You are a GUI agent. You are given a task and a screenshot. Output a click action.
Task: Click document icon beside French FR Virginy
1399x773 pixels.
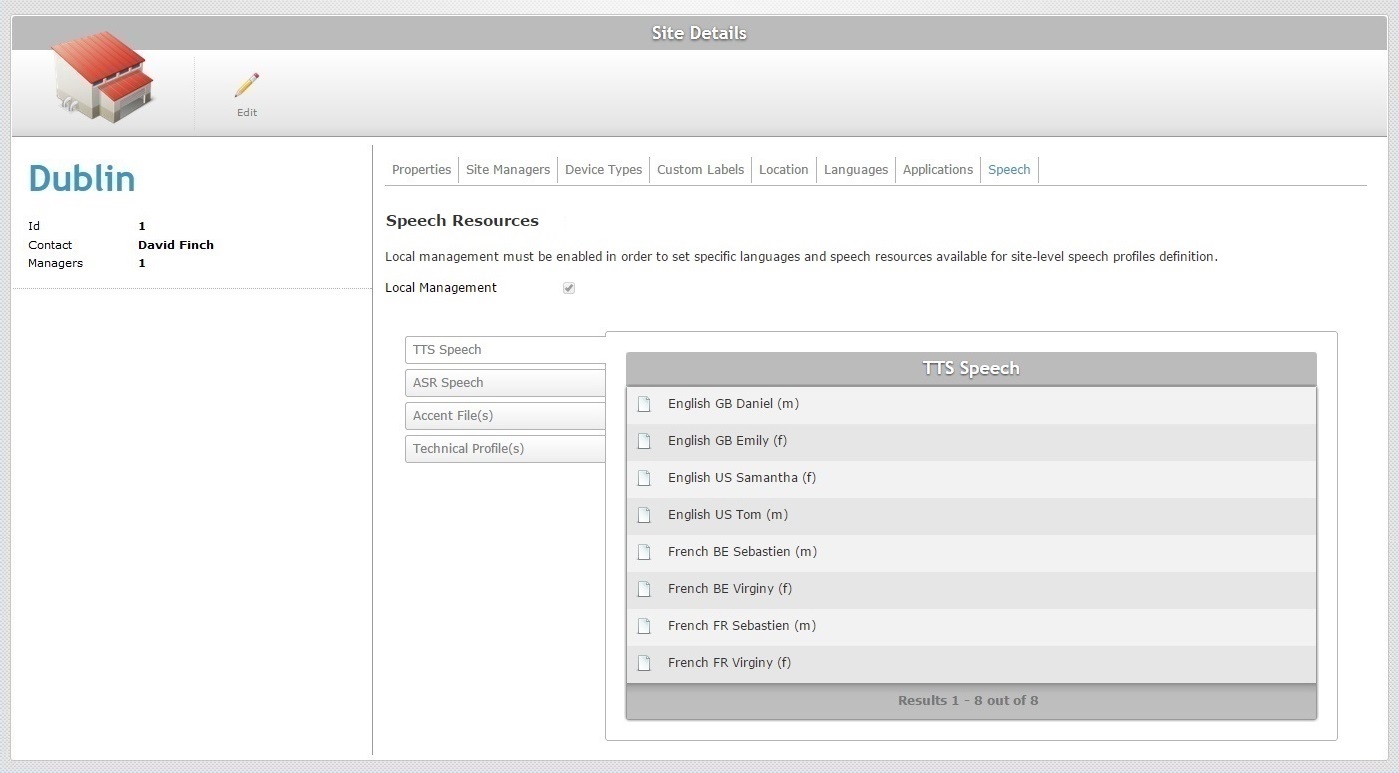644,663
